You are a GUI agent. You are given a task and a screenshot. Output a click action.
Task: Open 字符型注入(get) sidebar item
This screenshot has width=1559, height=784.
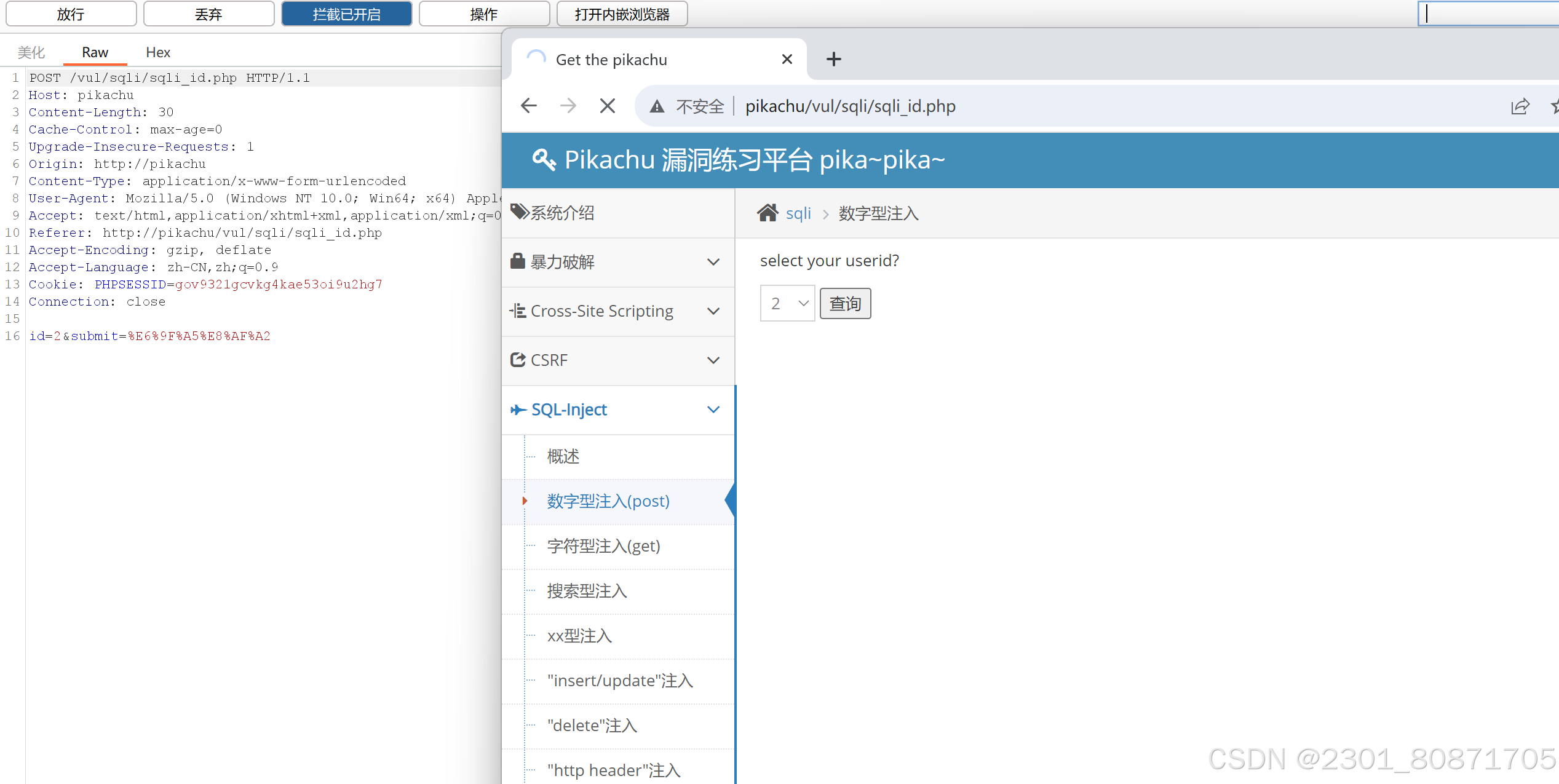coord(603,546)
